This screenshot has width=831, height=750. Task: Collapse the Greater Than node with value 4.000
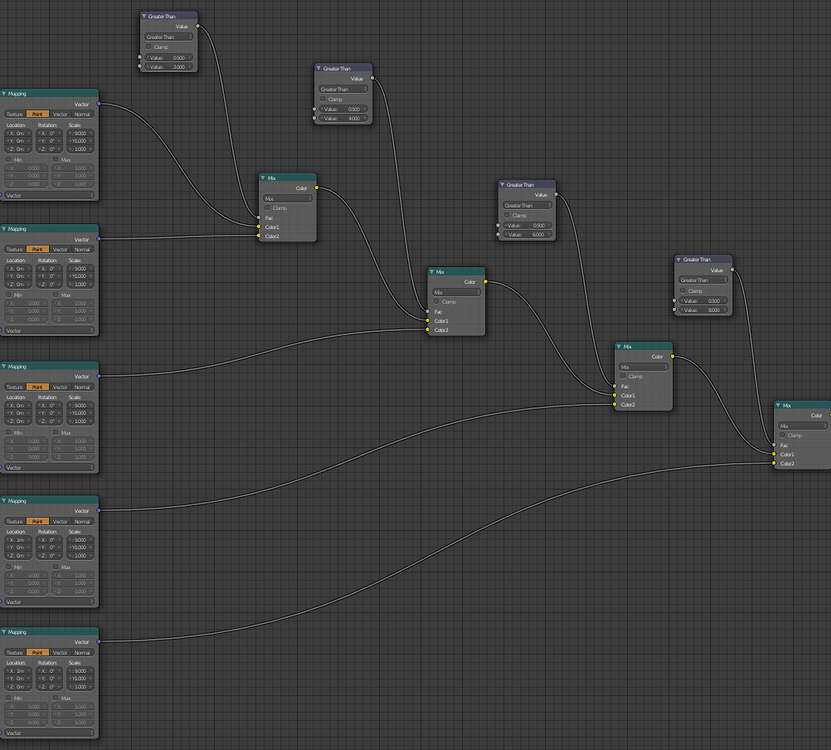319,68
